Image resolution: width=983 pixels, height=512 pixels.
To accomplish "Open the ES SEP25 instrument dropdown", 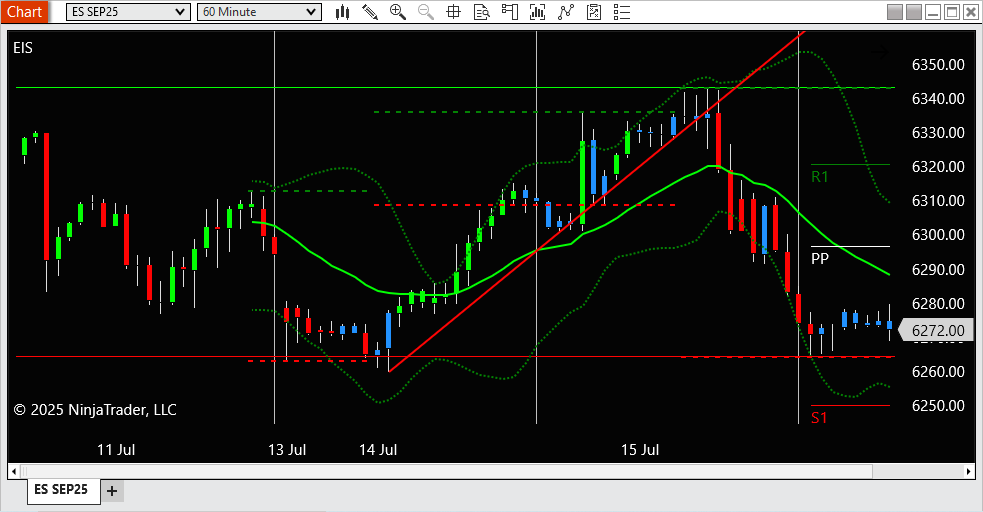I will [129, 12].
